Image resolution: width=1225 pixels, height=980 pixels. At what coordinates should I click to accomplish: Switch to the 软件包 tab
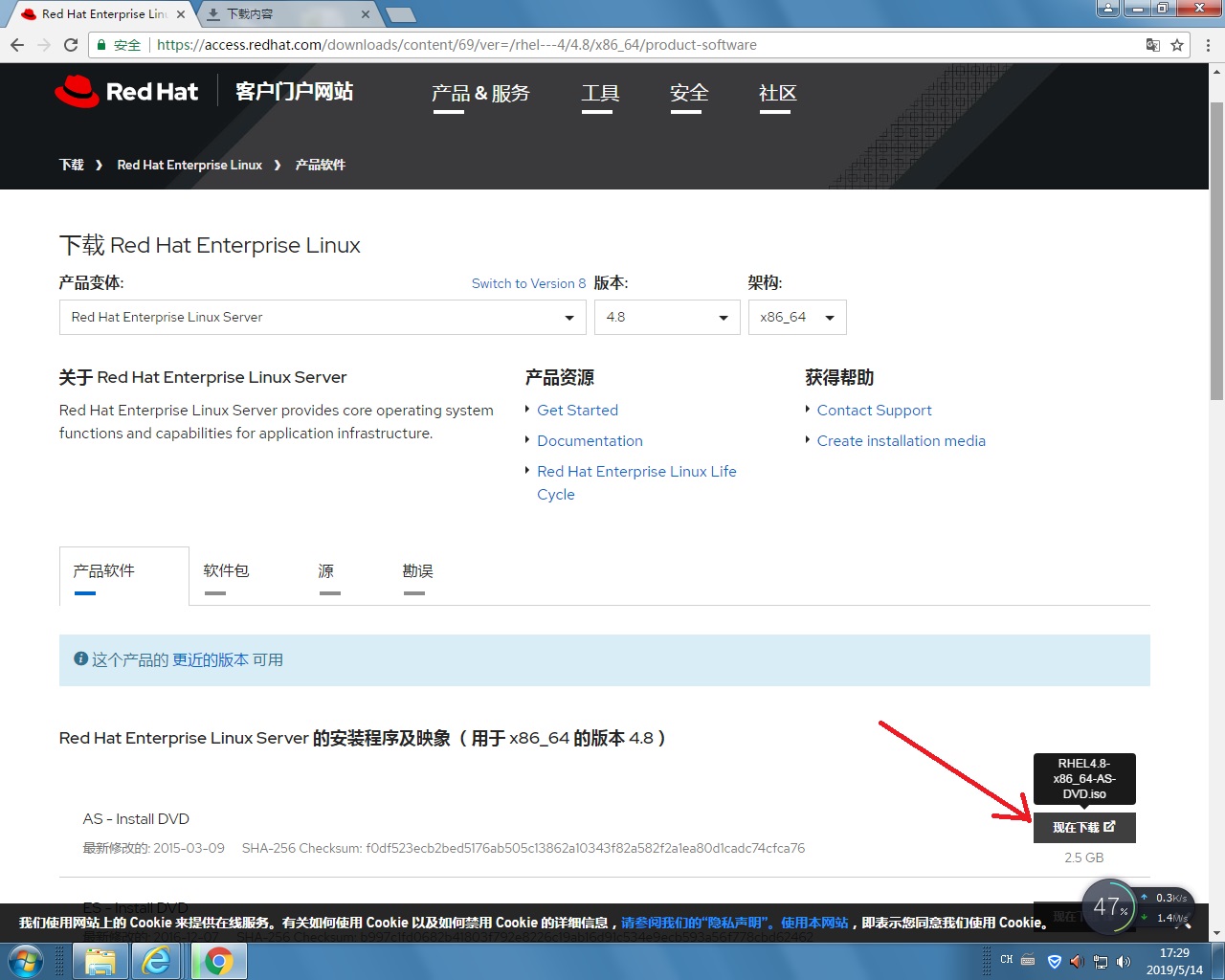(226, 571)
